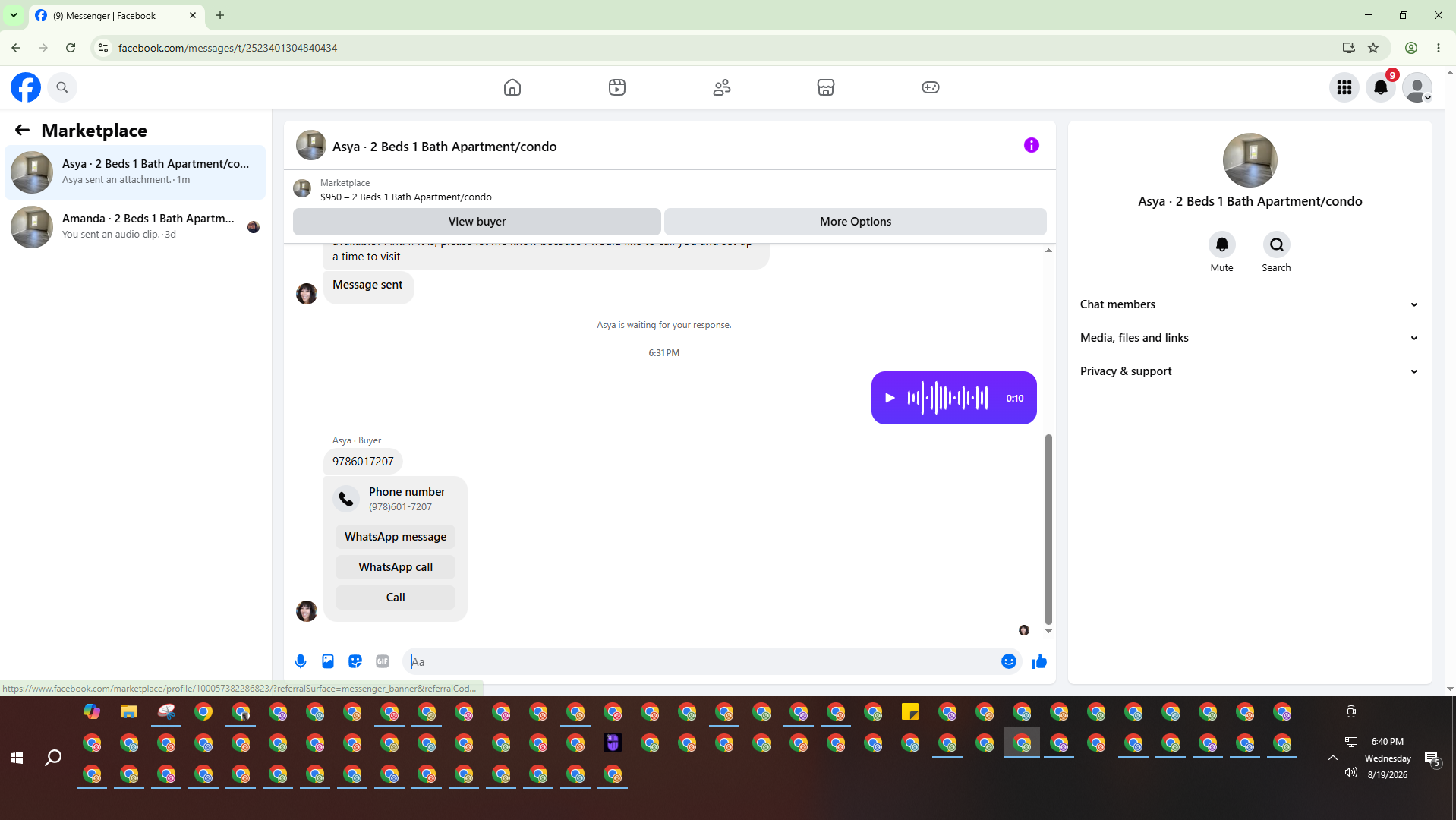This screenshot has height=820, width=1456.
Task: Open conversation information purple icon
Action: [1031, 145]
